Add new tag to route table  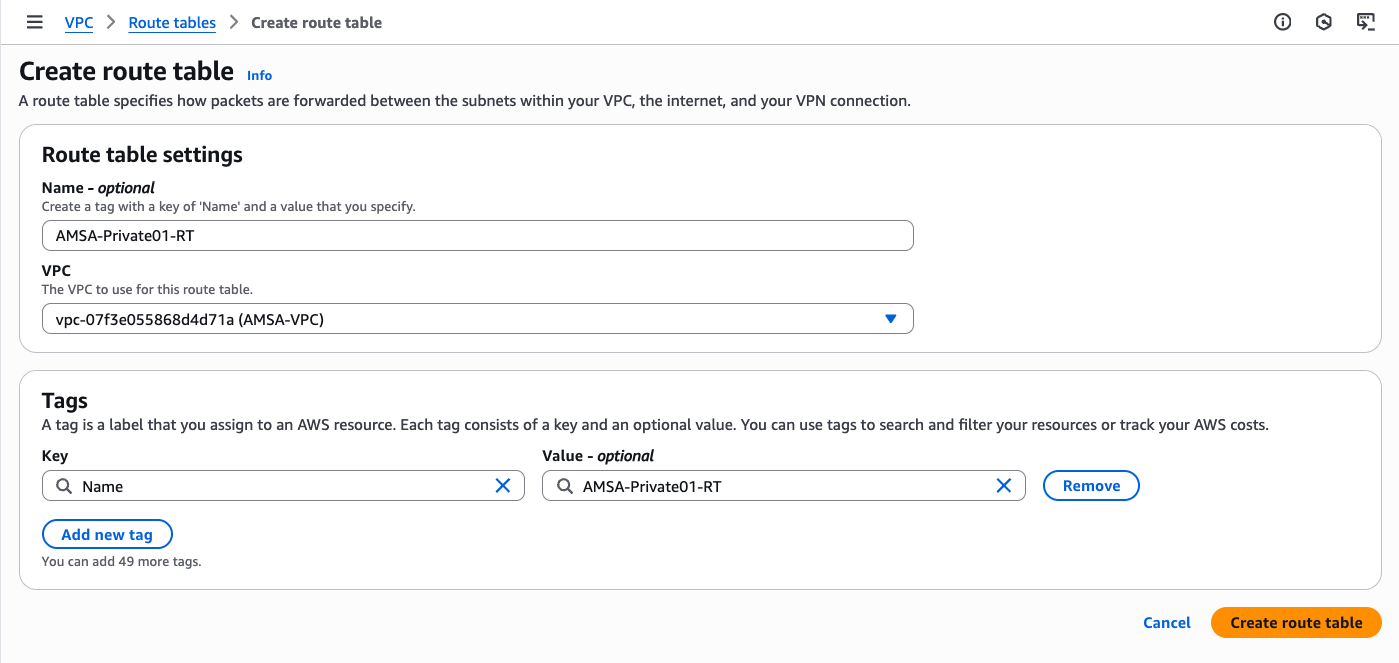(107, 534)
